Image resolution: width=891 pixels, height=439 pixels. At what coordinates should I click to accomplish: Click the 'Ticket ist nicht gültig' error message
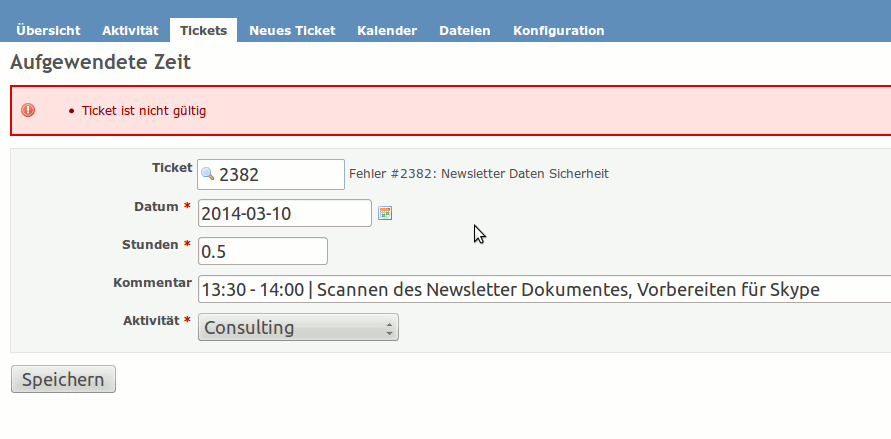(x=144, y=111)
